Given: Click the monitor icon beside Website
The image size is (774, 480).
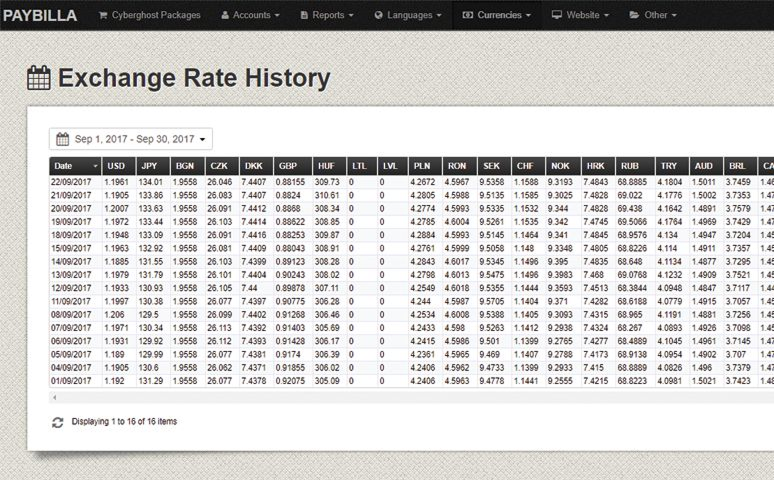Looking at the screenshot, I should click(557, 15).
